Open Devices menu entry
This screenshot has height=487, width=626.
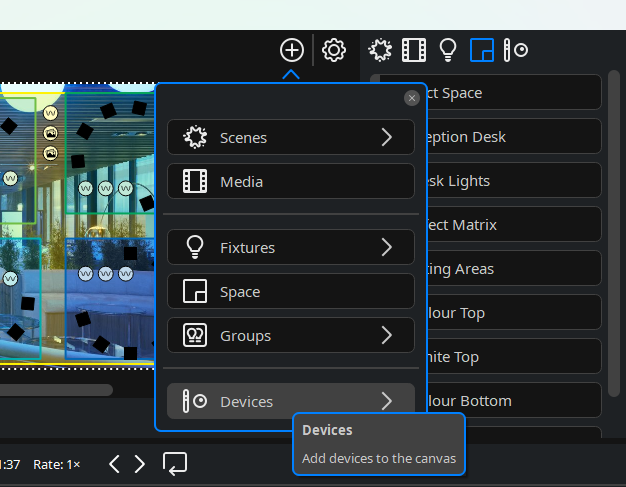(x=290, y=401)
